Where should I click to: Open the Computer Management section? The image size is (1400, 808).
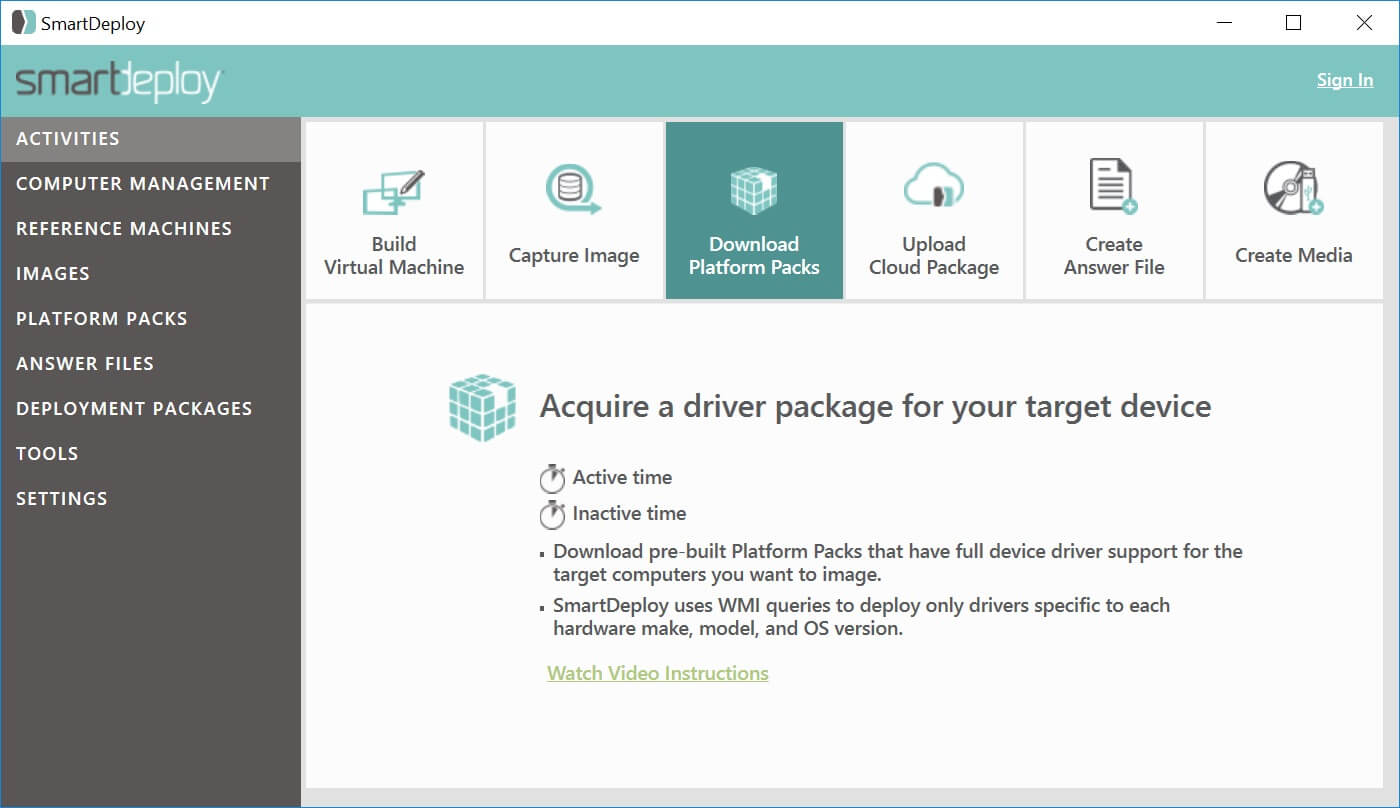click(x=143, y=184)
